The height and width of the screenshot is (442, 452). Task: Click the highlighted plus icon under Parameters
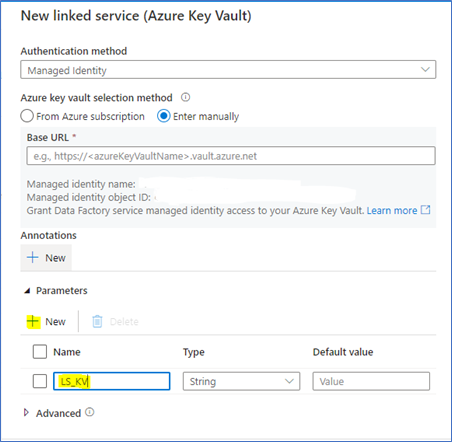coord(33,321)
